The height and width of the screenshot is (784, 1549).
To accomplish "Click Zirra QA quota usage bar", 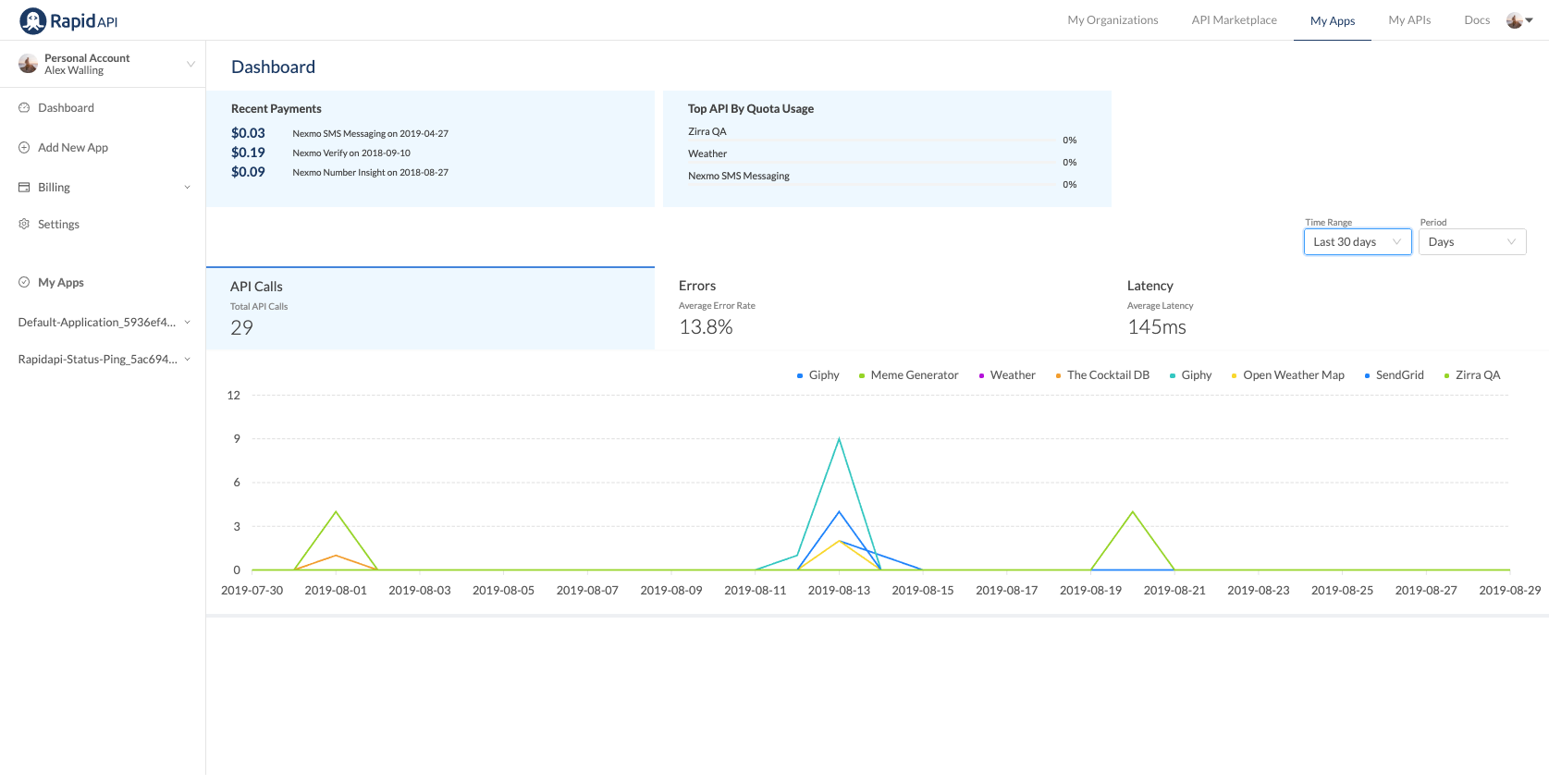I will [x=871, y=141].
